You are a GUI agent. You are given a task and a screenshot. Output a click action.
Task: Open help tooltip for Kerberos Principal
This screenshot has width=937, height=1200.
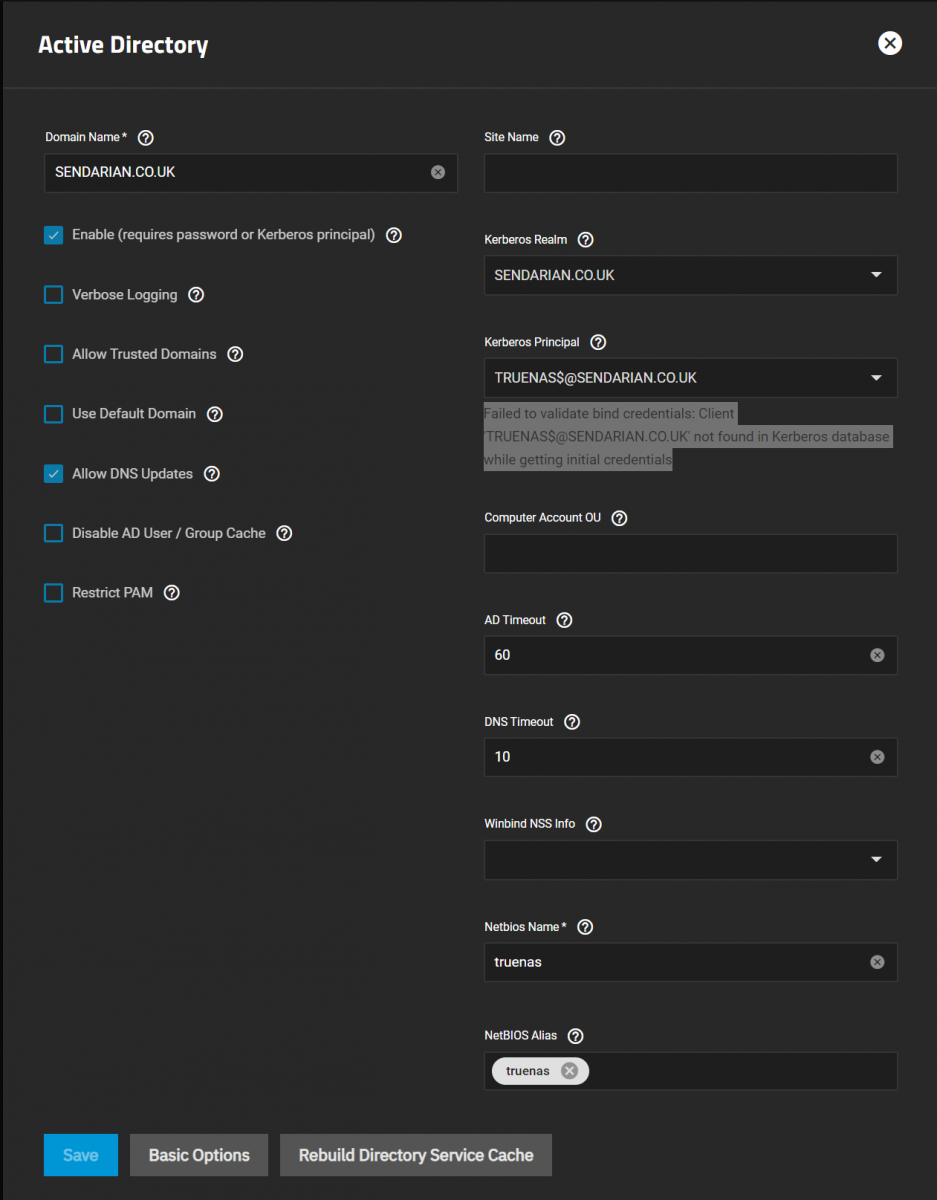598,342
